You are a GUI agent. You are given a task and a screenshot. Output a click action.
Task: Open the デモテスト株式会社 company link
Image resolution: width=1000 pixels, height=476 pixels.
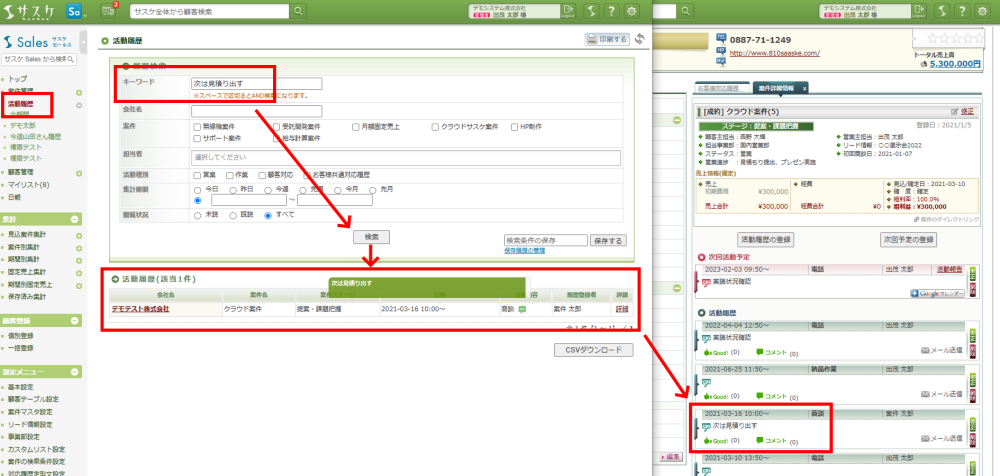point(140,309)
